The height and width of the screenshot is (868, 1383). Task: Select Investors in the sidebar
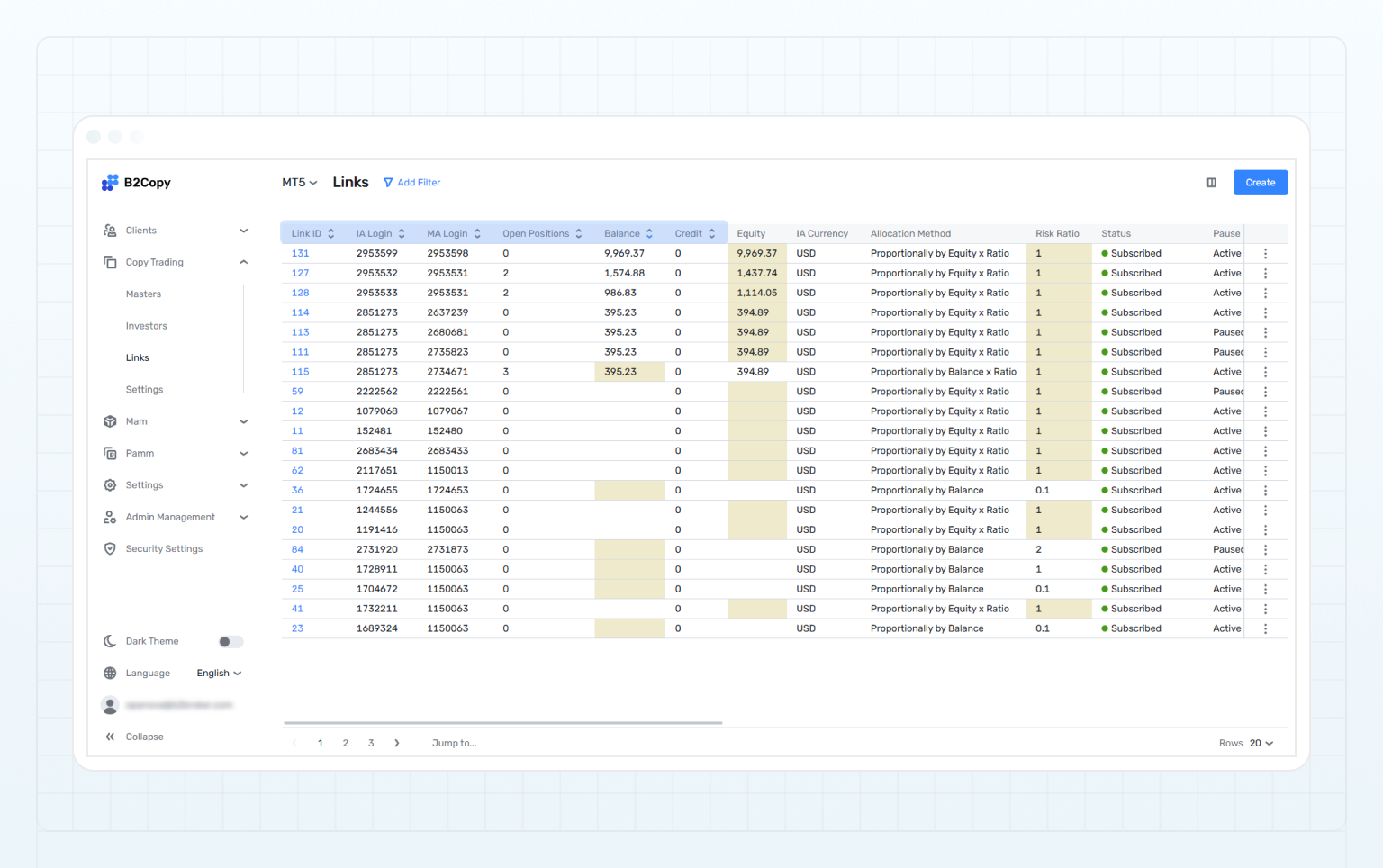point(146,326)
